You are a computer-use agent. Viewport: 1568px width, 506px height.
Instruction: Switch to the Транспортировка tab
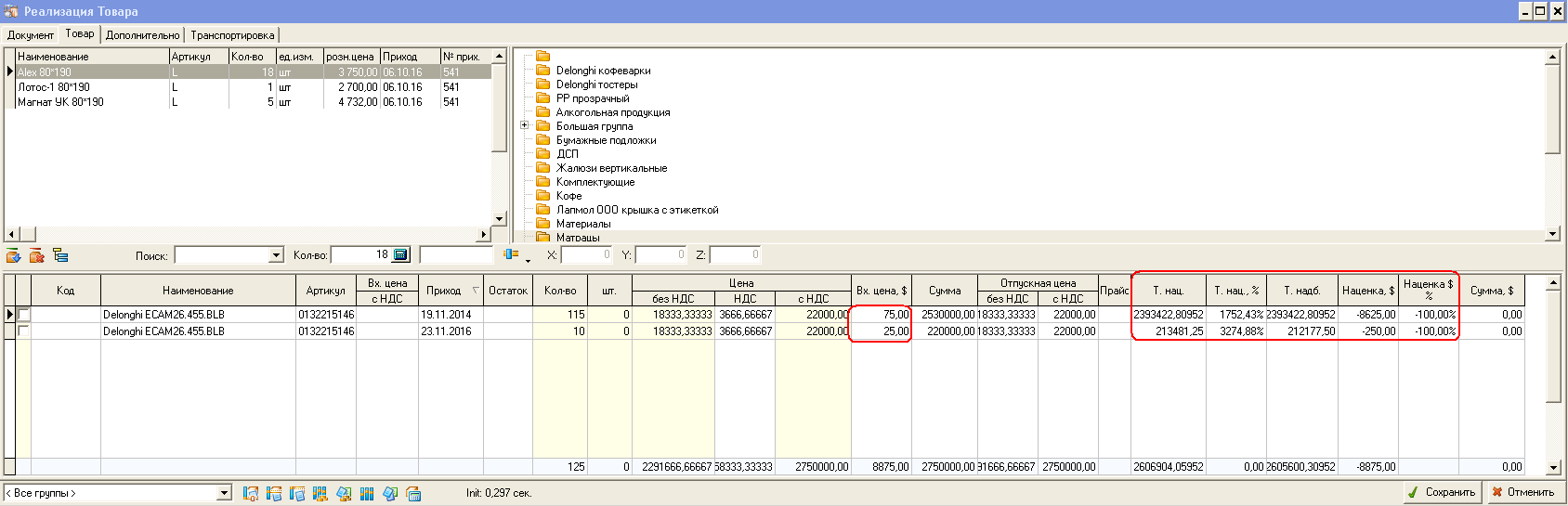[232, 34]
